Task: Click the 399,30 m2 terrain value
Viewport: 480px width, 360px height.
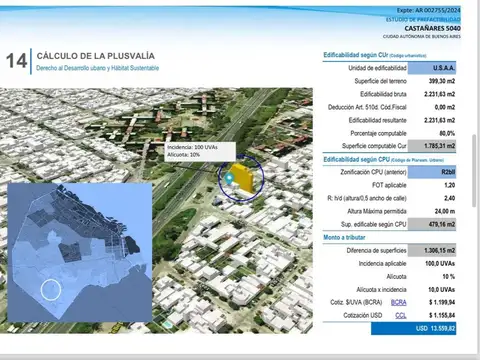Action: click(442, 81)
